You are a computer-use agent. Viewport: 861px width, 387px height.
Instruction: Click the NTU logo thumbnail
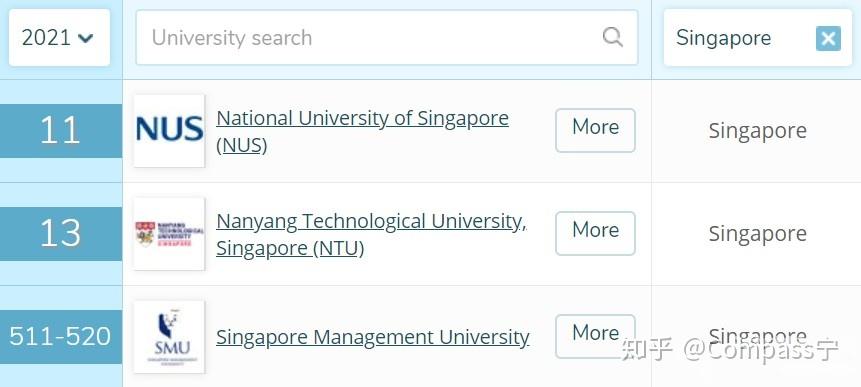point(169,234)
